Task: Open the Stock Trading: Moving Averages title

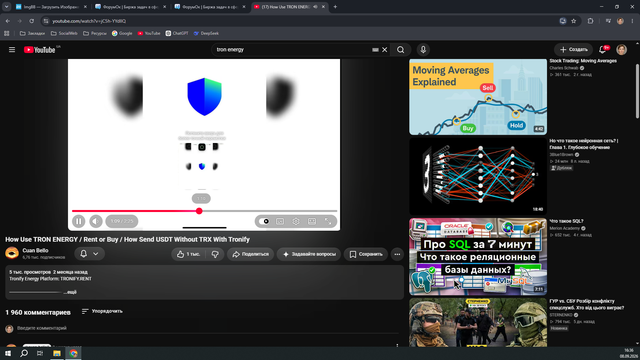Action: click(x=583, y=61)
